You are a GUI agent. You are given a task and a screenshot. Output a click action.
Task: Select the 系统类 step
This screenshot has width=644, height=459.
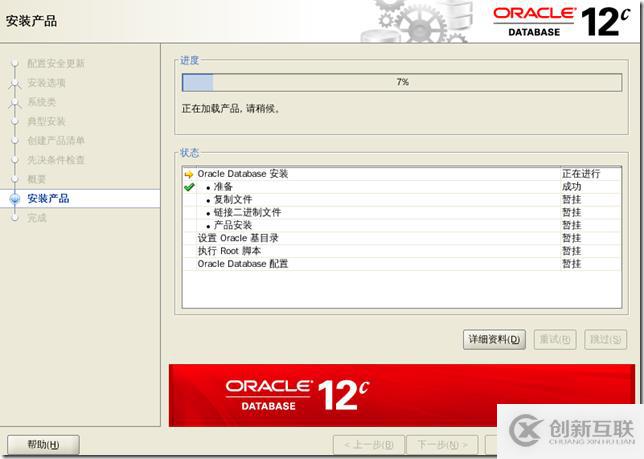41,102
